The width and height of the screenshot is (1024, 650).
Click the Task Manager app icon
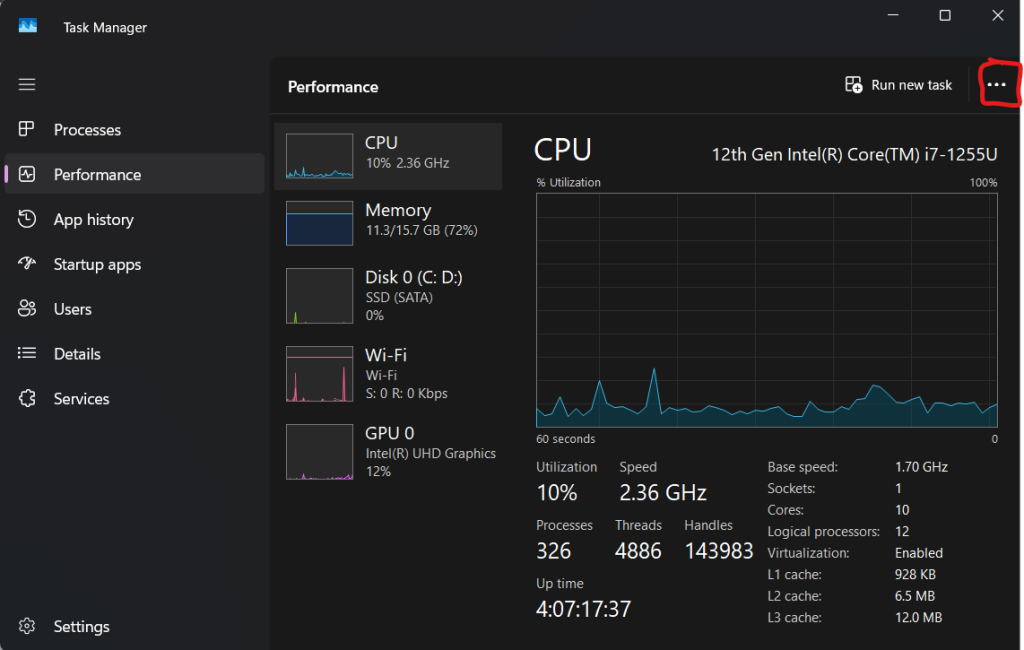27,26
